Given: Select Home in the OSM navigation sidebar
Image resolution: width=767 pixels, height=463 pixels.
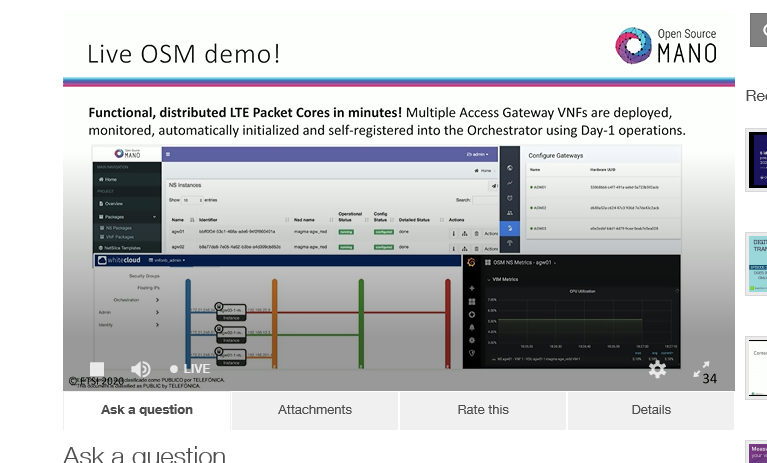Looking at the screenshot, I should [108, 179].
